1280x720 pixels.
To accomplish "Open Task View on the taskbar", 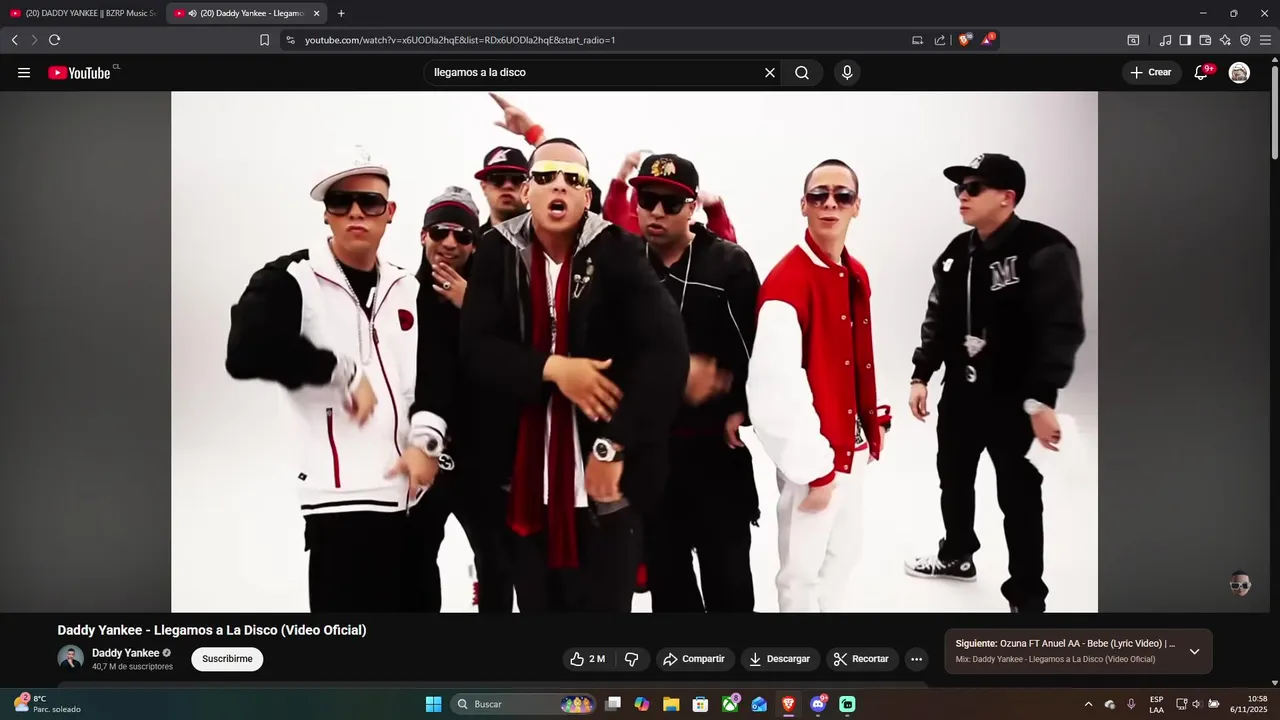I will coord(613,704).
